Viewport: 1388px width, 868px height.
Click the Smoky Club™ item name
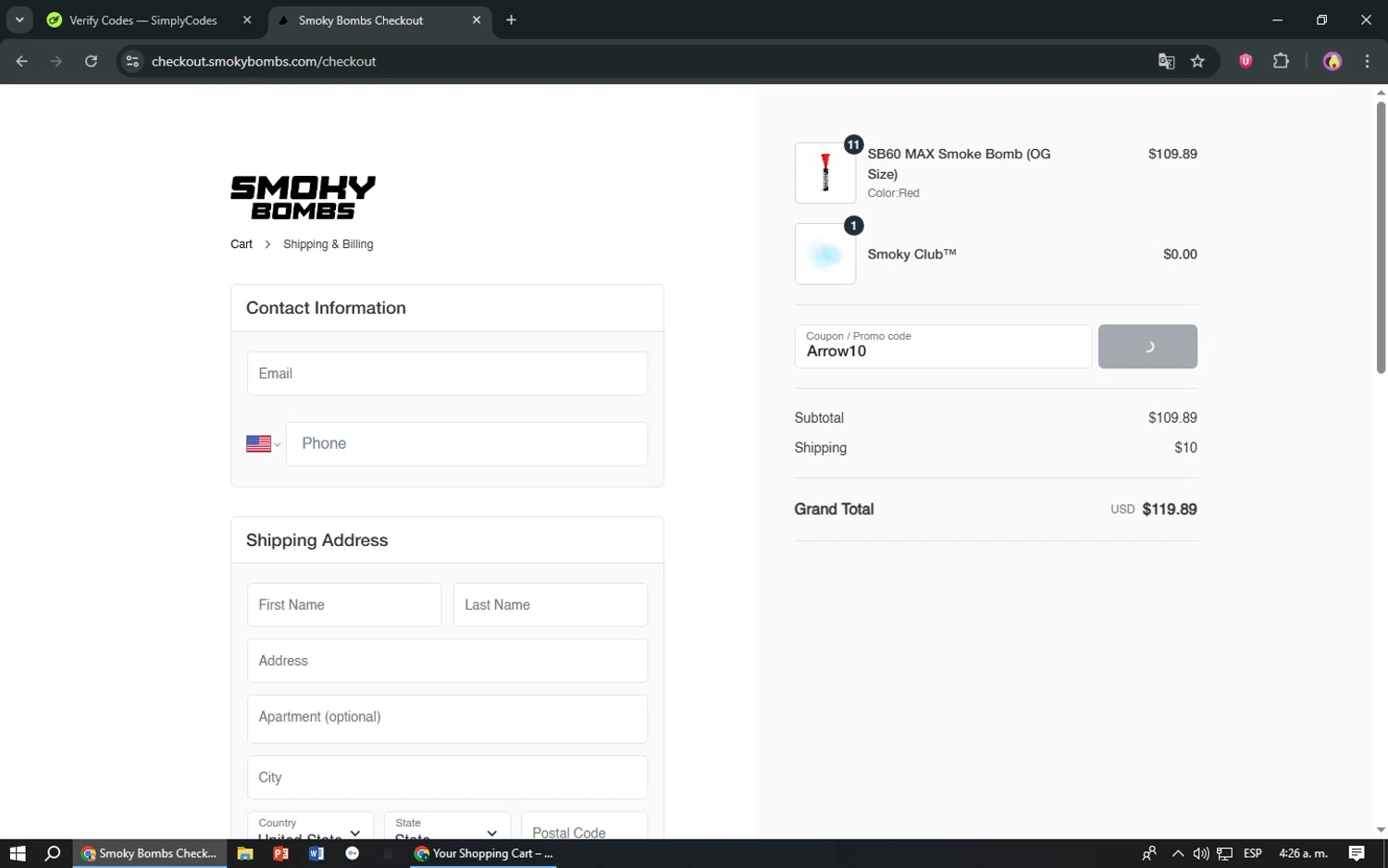point(911,254)
